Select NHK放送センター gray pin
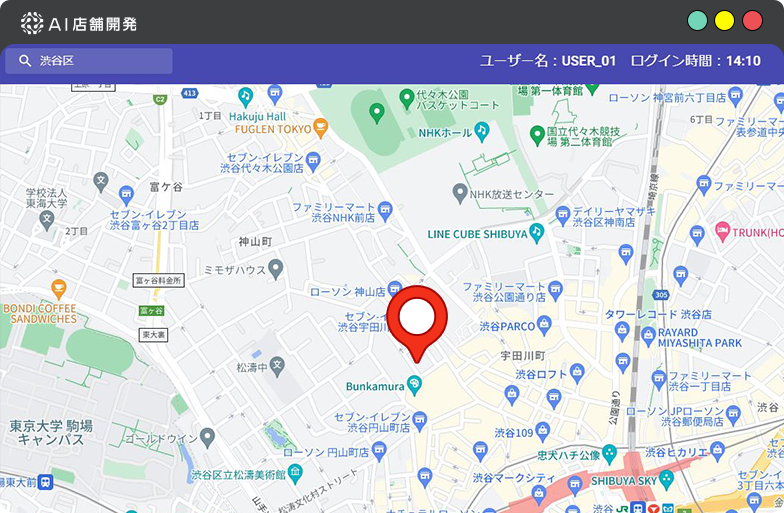 460,194
